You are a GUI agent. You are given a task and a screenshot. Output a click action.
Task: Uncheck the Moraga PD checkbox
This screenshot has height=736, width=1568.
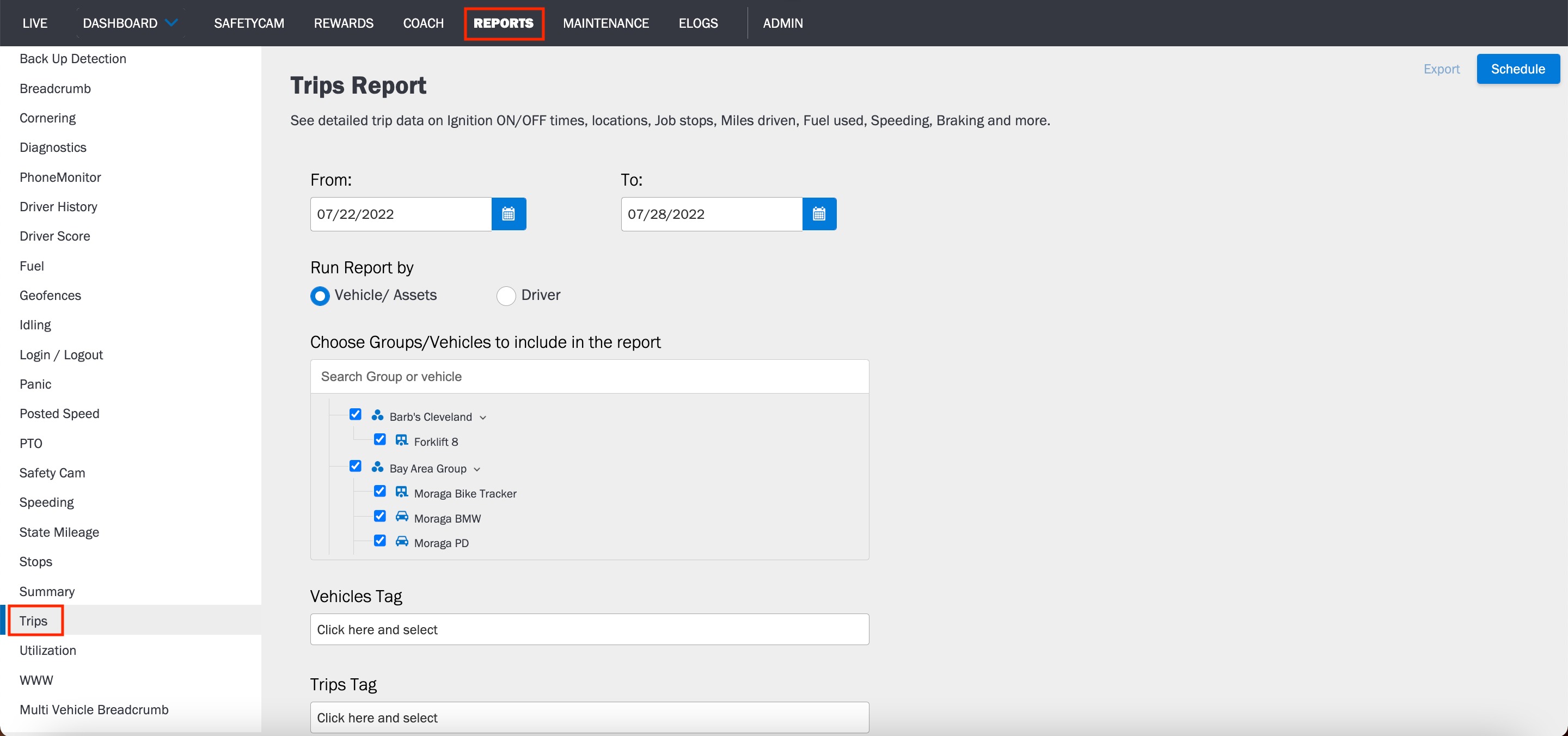(380, 541)
